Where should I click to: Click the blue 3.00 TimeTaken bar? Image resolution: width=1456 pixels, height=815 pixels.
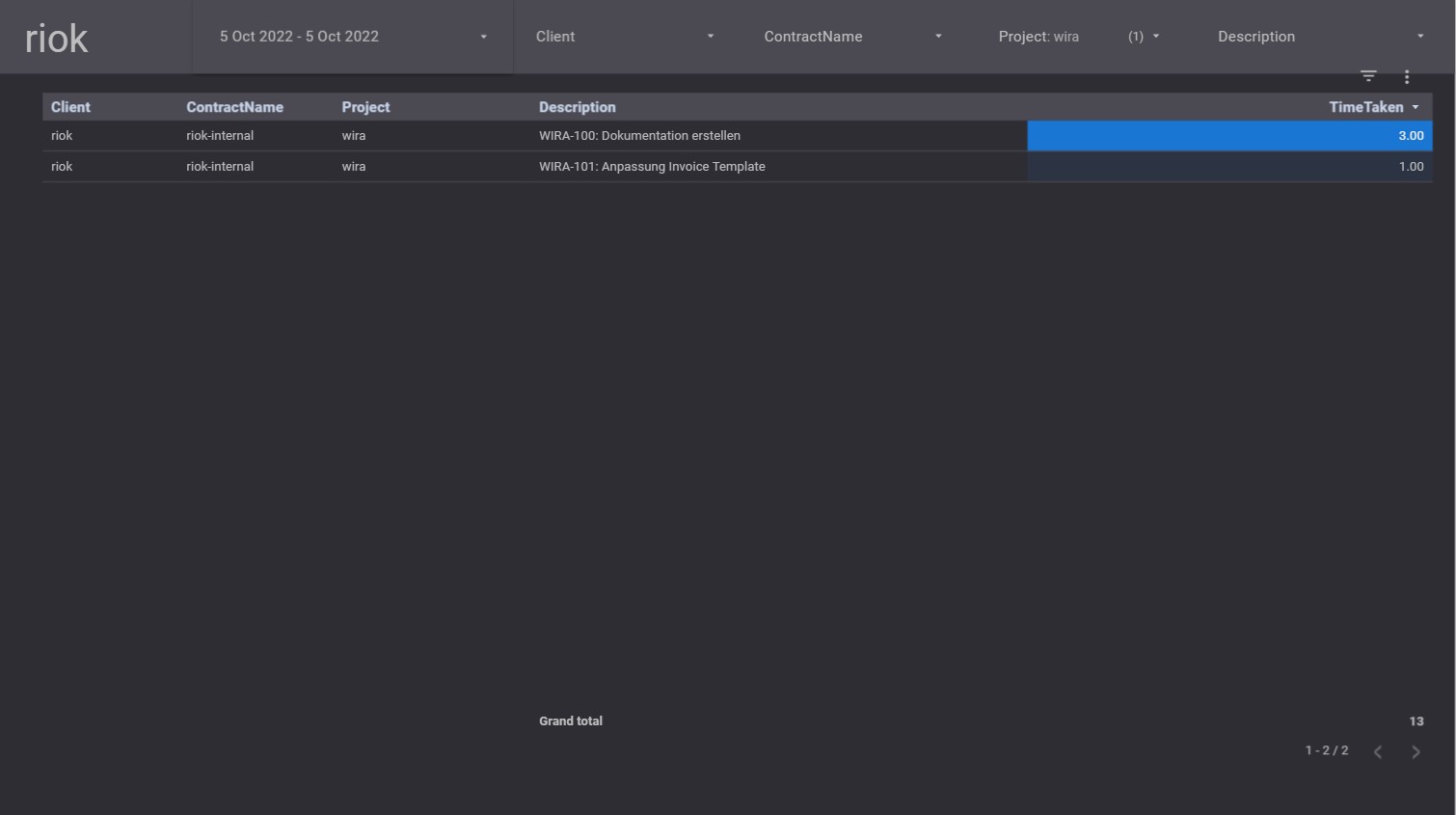1228,136
